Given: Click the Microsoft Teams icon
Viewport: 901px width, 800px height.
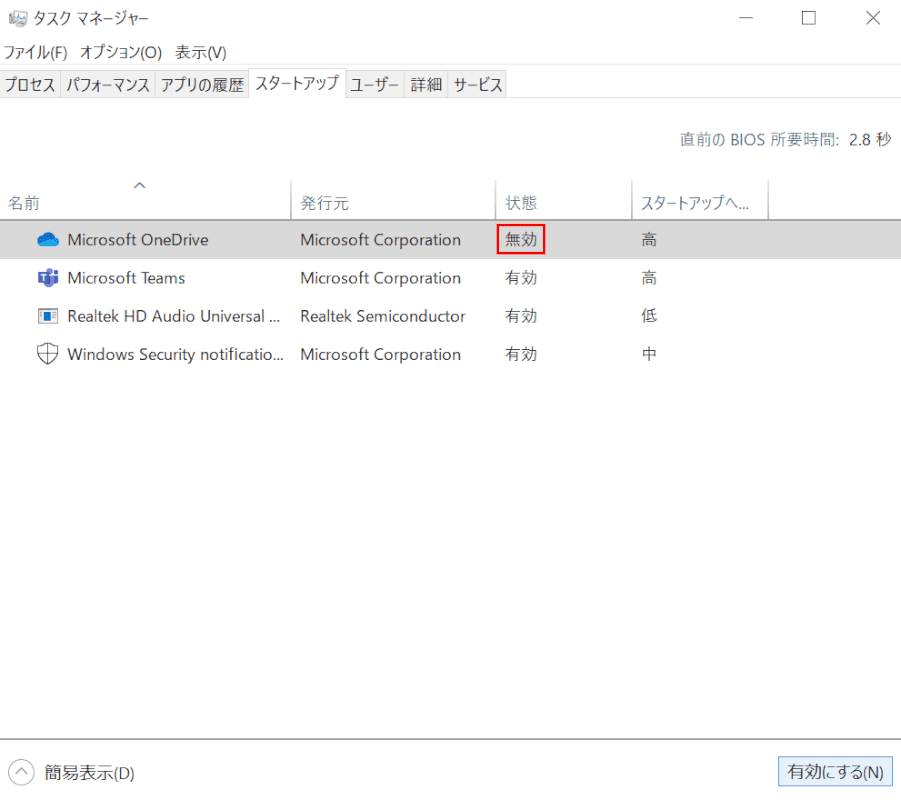Looking at the screenshot, I should pyautogui.click(x=48, y=278).
